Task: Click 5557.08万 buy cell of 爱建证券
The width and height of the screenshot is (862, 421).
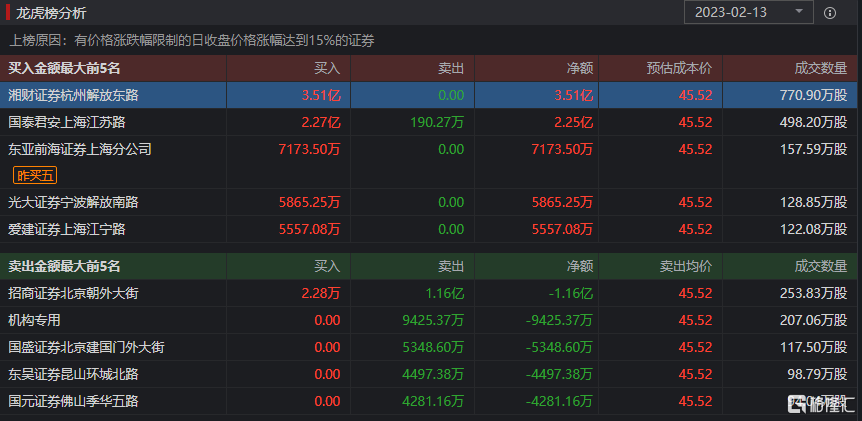Action: (x=310, y=229)
